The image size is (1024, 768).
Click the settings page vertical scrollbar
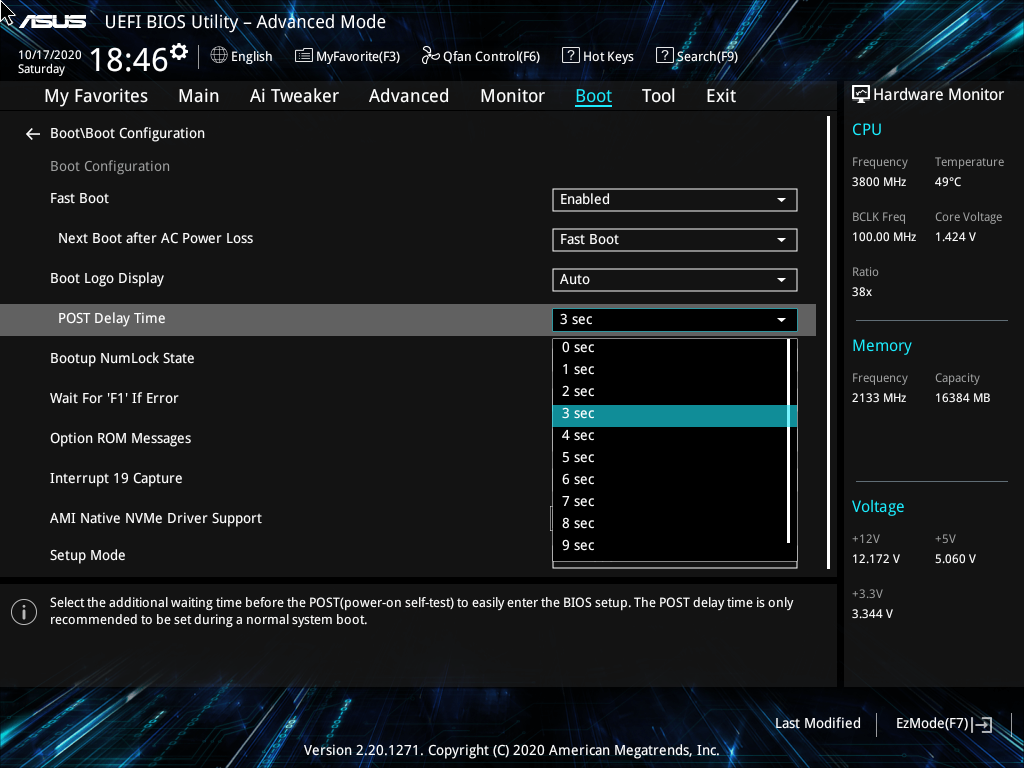(828, 343)
